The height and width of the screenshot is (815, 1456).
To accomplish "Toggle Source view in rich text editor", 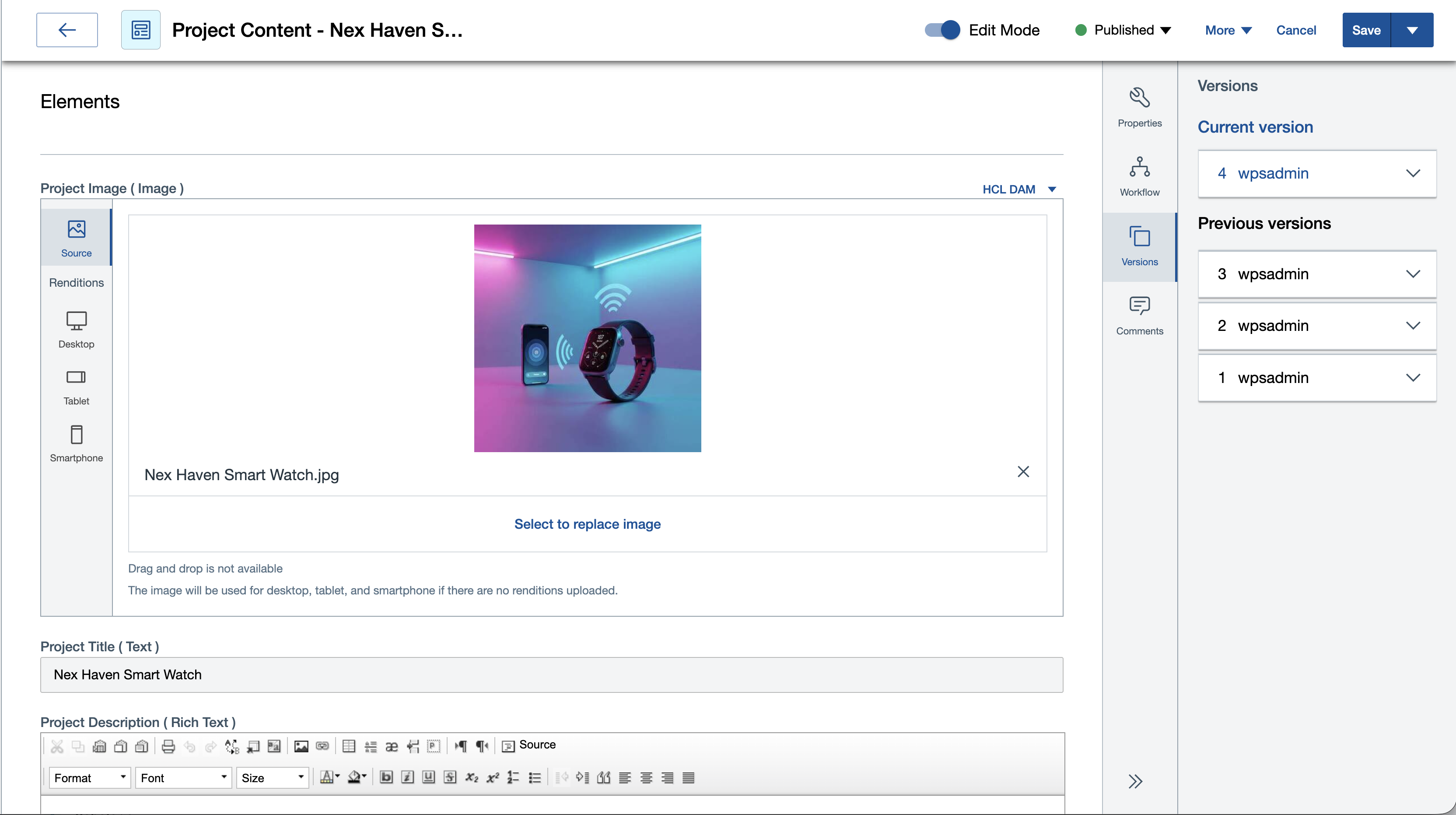I will coord(528,745).
